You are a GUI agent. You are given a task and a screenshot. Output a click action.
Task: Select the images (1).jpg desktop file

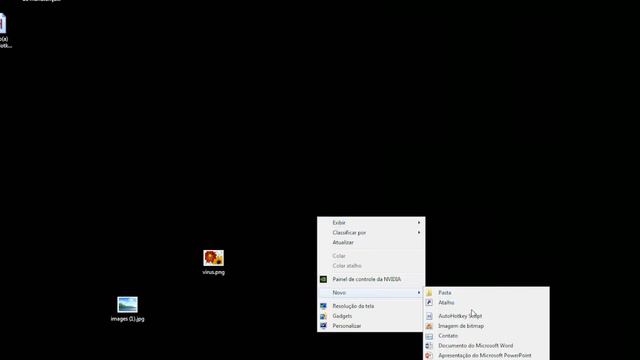click(x=127, y=309)
